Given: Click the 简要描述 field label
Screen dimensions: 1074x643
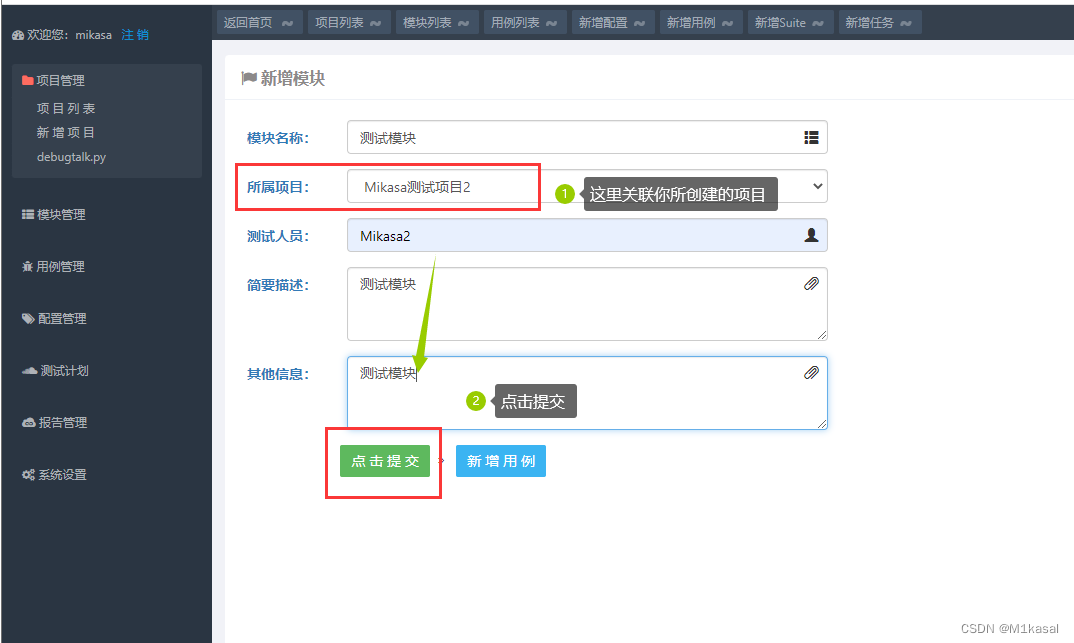Looking at the screenshot, I should [x=278, y=286].
